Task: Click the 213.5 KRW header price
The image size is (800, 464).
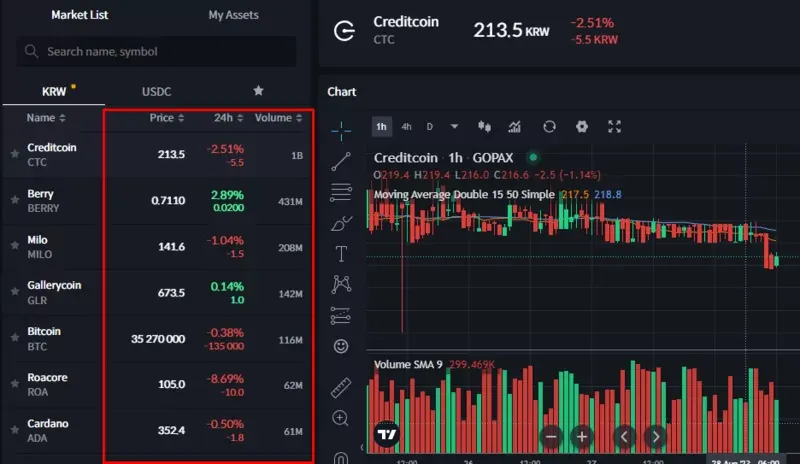Action: (x=511, y=31)
